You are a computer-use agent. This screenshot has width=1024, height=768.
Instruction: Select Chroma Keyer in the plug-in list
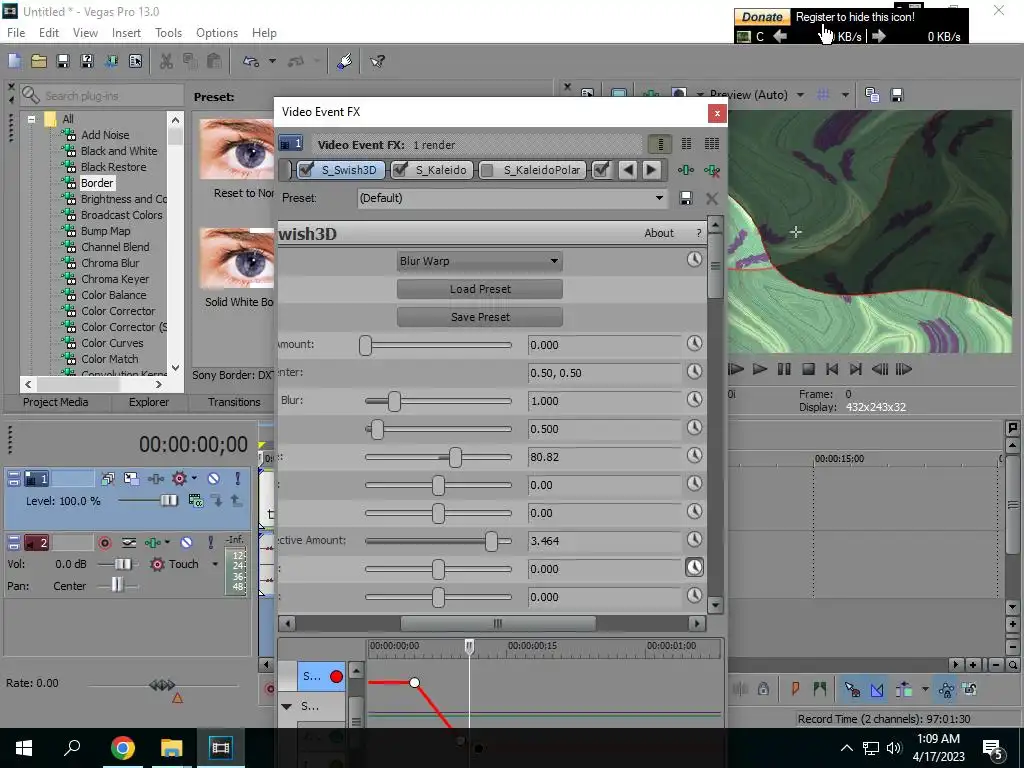(x=115, y=279)
